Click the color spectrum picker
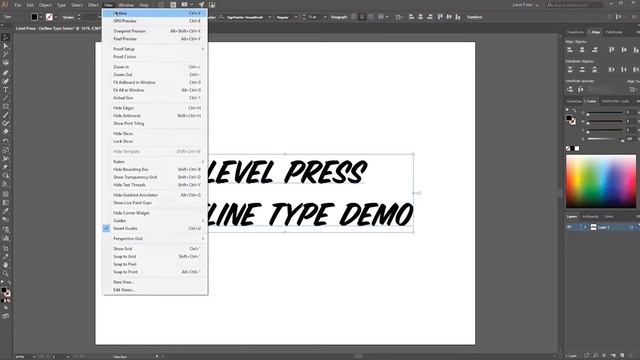 (601, 181)
